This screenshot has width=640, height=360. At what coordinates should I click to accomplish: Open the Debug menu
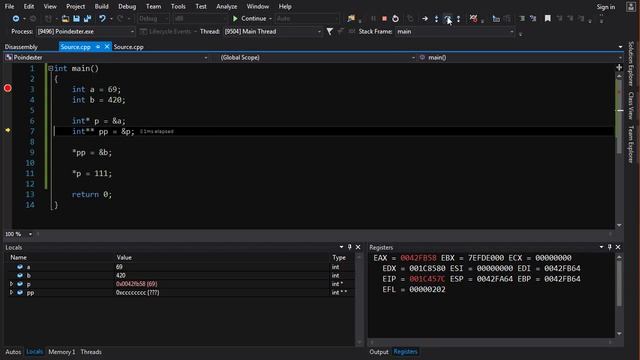coord(127,7)
